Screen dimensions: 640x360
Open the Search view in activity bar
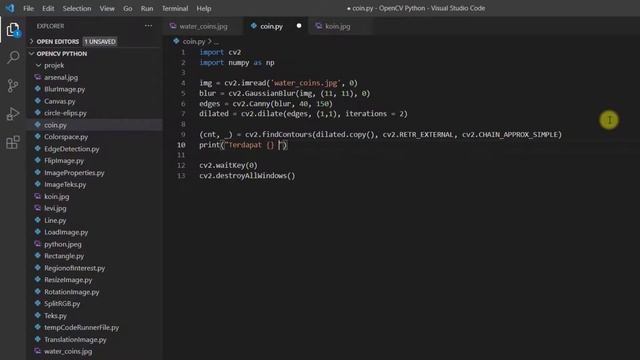[x=13, y=57]
